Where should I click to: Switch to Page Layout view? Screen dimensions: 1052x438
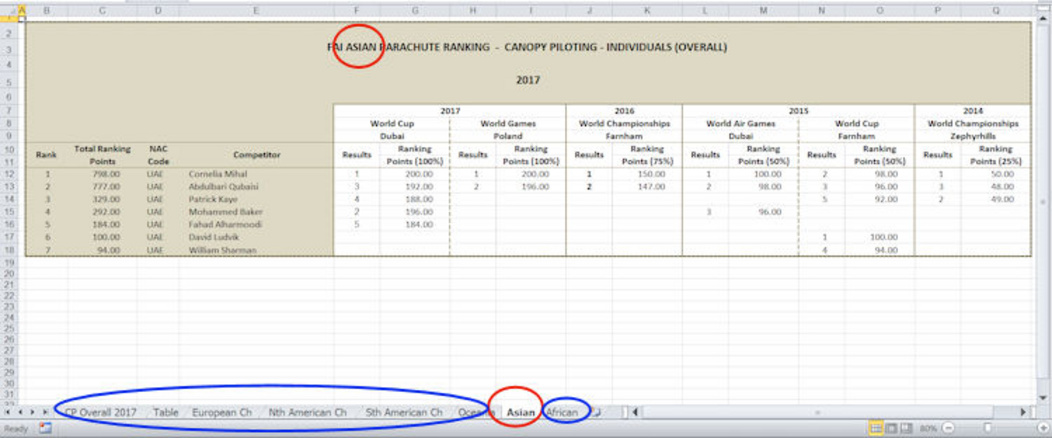[x=890, y=428]
